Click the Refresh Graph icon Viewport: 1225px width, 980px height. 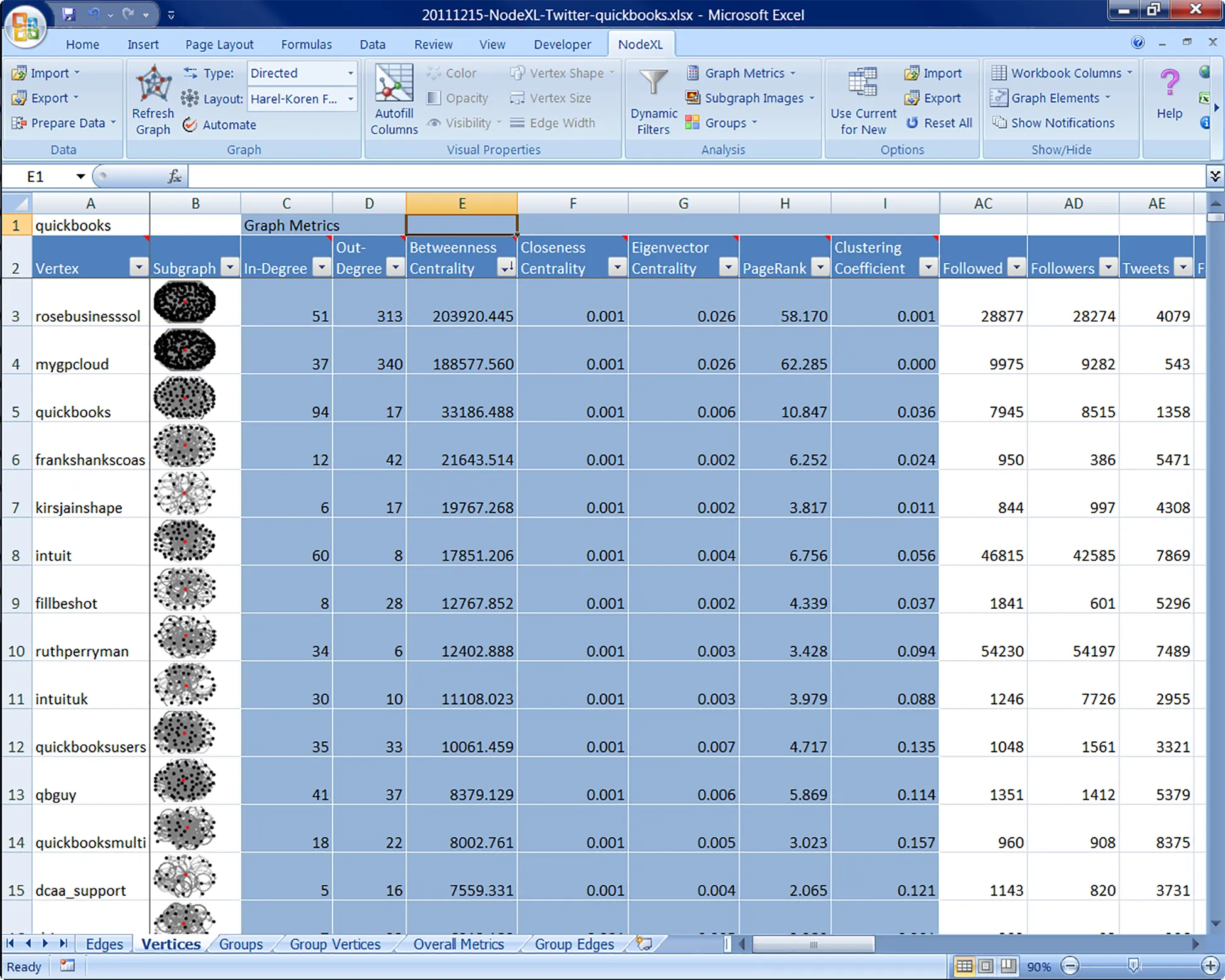coord(152,97)
